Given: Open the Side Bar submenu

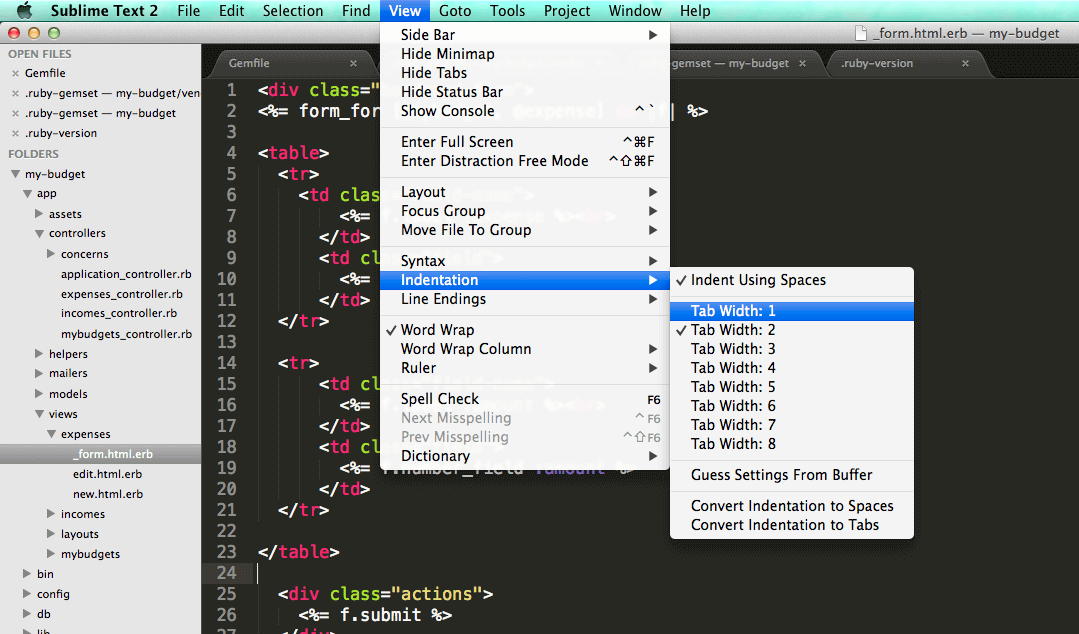Looking at the screenshot, I should click(524, 35).
